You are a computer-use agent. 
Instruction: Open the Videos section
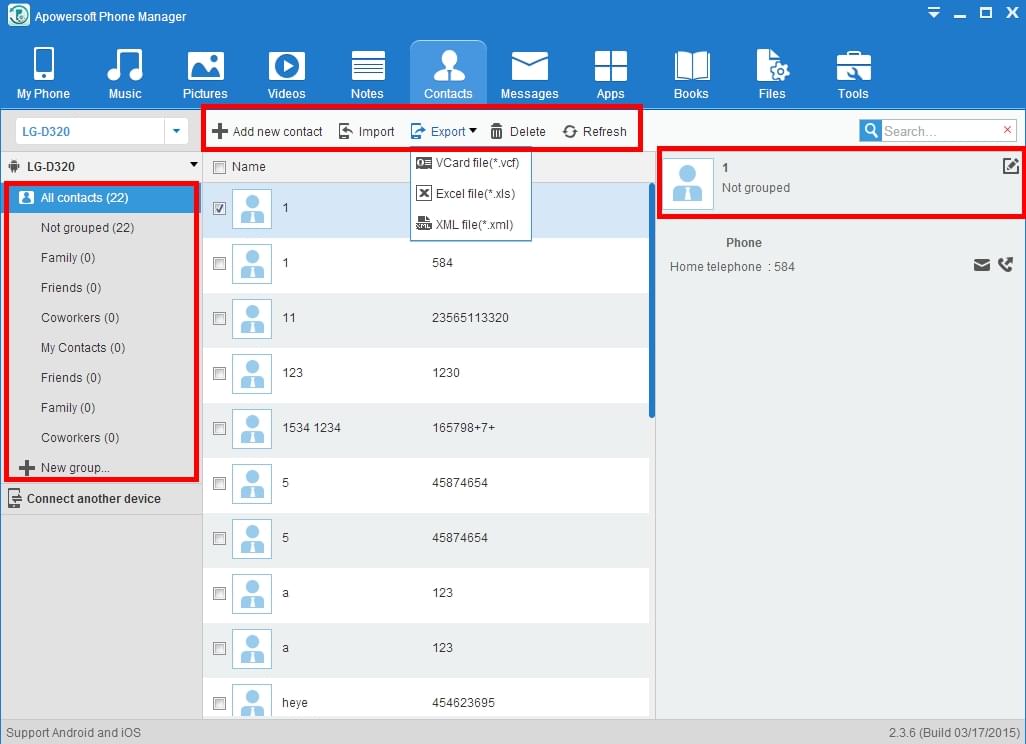[x=286, y=73]
